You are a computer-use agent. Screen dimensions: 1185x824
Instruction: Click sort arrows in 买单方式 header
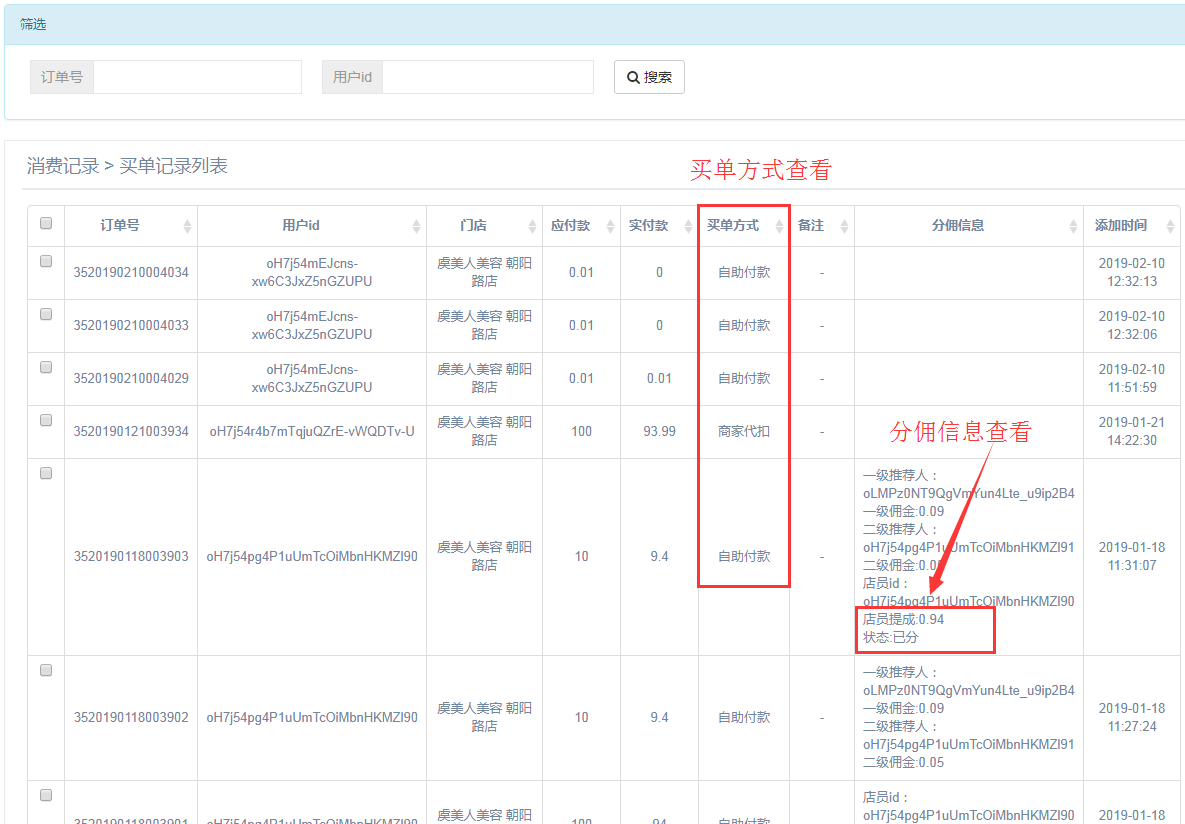[779, 227]
